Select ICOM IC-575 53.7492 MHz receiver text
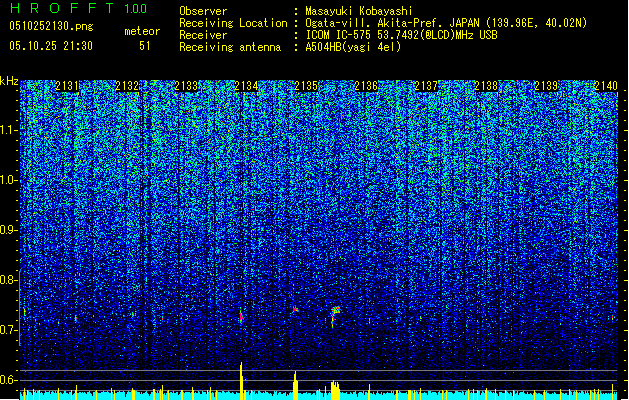The image size is (629, 400). click(401, 35)
